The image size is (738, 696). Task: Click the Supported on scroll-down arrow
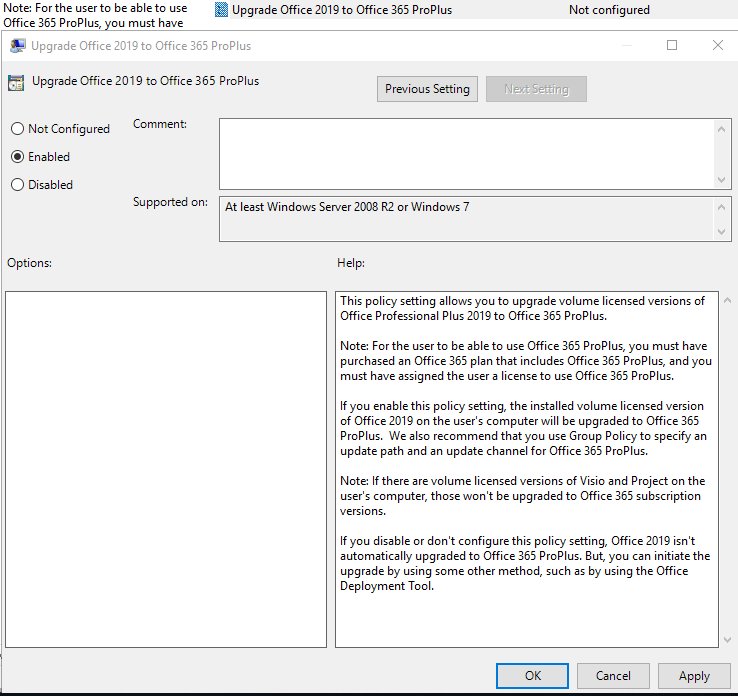point(722,232)
